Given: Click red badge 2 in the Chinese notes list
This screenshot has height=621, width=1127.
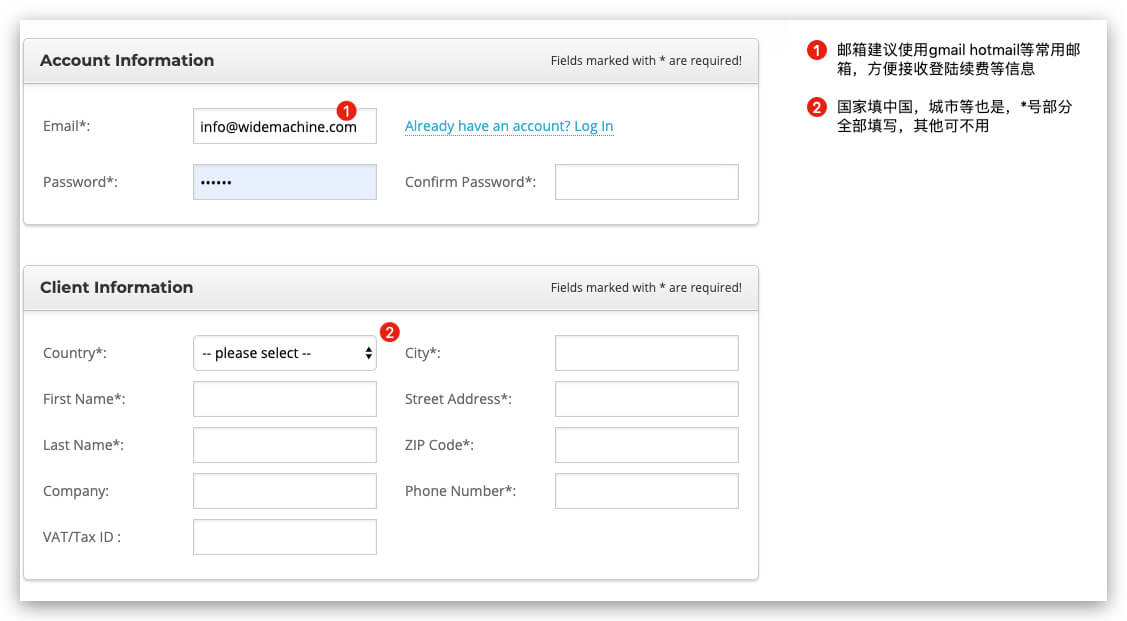Looking at the screenshot, I should coord(817,108).
